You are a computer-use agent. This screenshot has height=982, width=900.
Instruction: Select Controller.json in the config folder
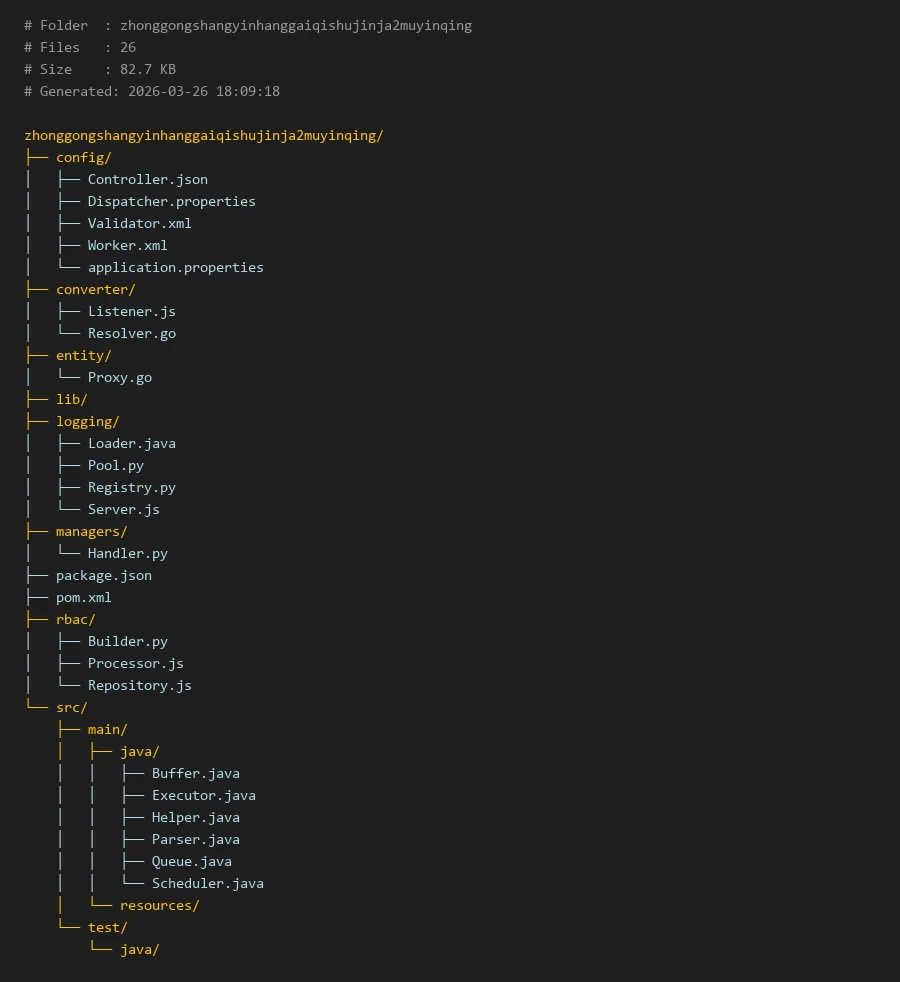[x=147, y=179]
